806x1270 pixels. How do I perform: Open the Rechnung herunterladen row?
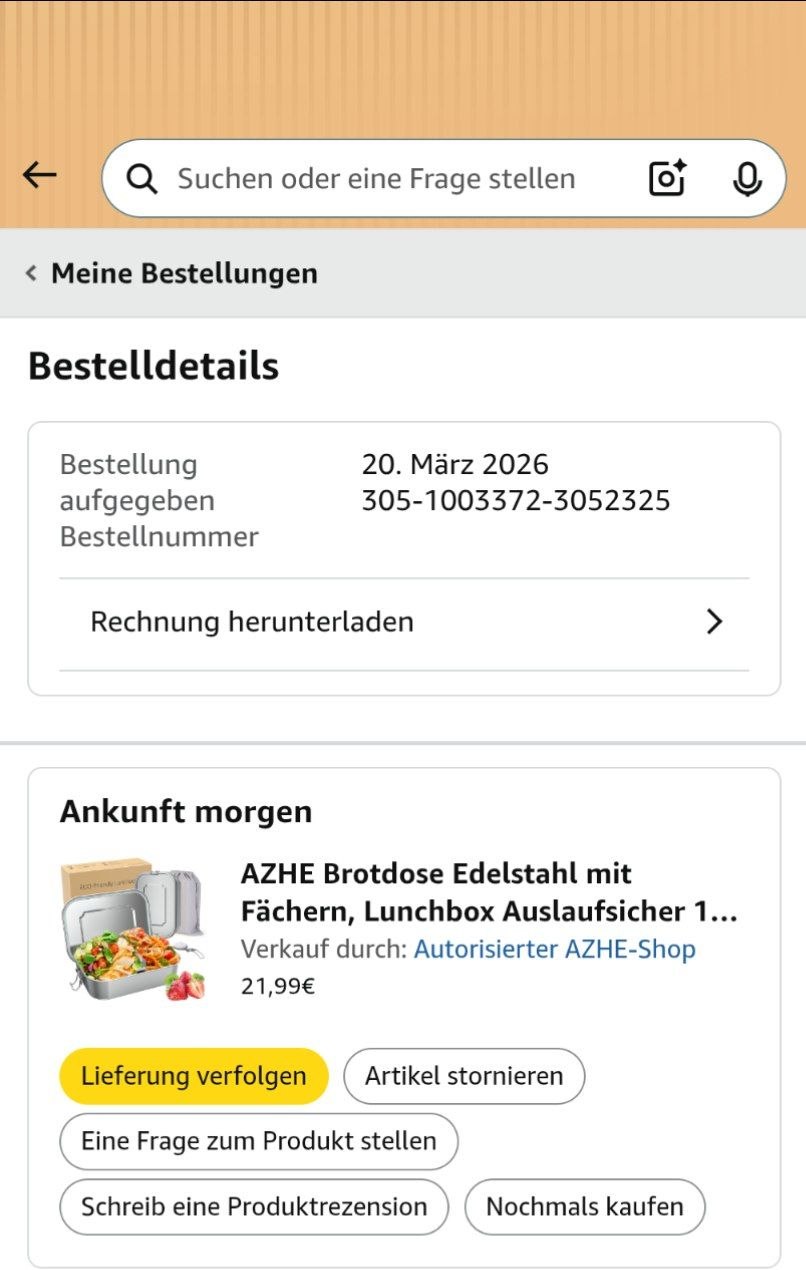point(404,622)
